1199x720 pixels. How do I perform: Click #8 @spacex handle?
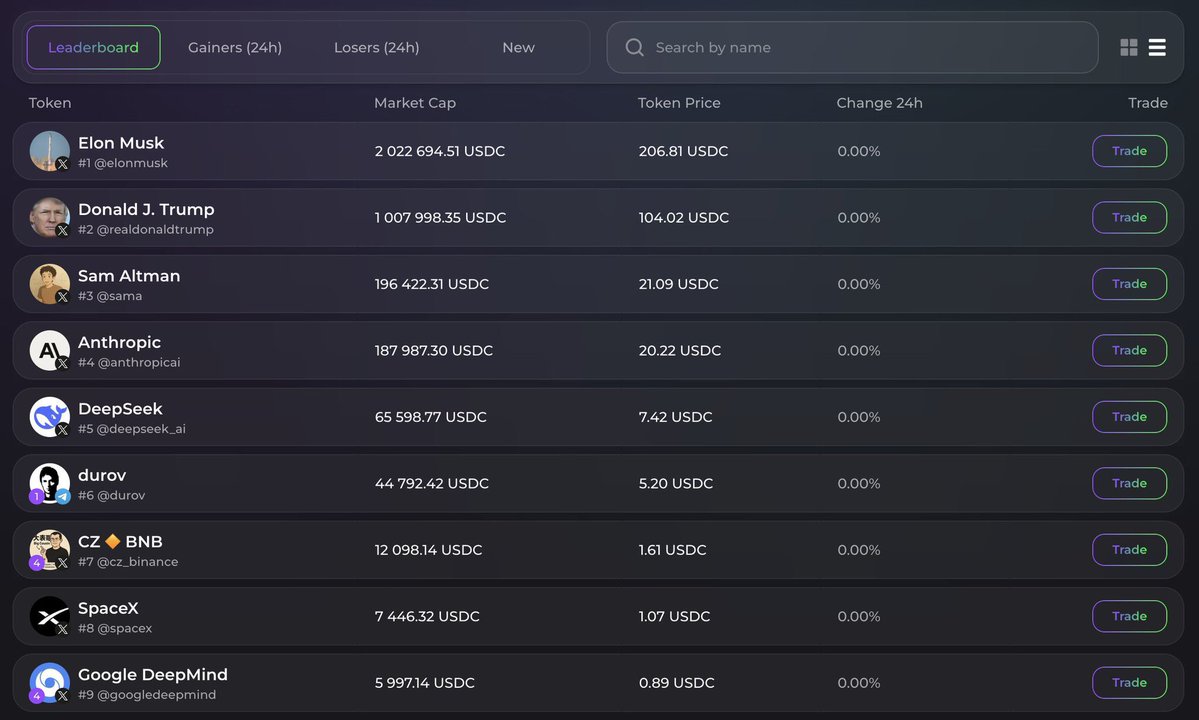pos(115,628)
